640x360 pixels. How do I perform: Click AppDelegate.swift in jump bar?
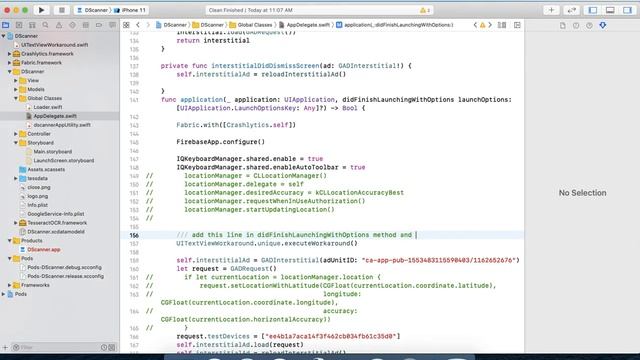(304, 25)
